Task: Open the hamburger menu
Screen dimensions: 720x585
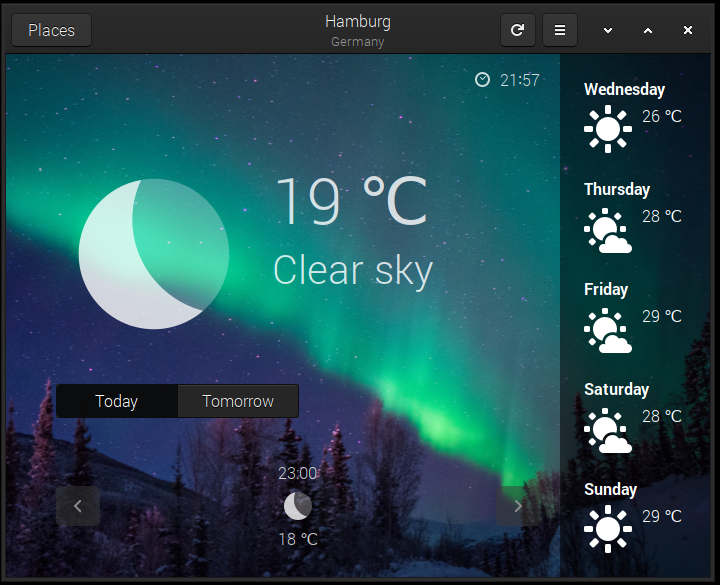Action: coord(560,30)
